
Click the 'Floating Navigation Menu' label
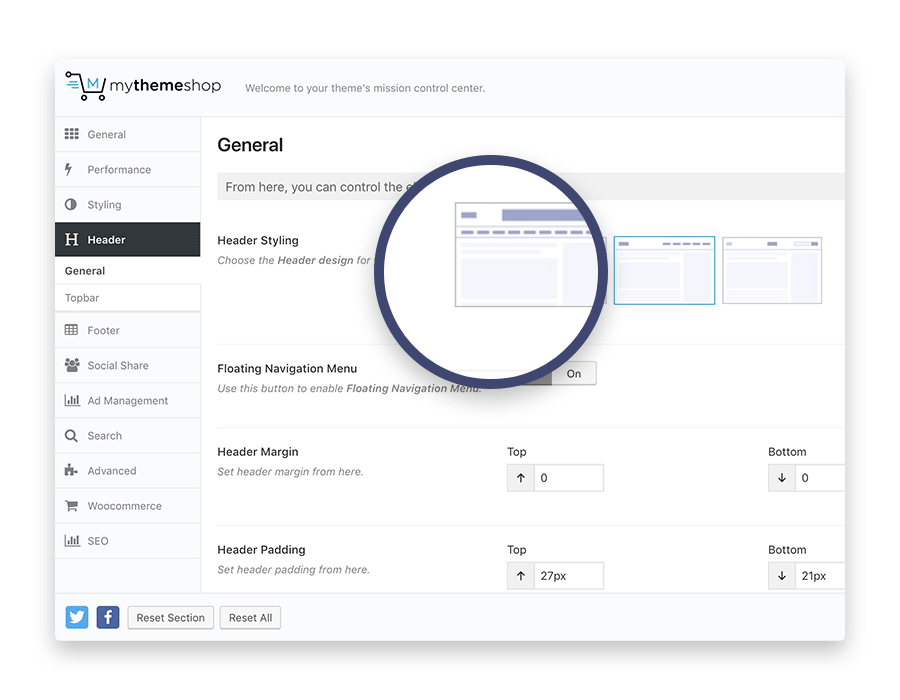click(287, 368)
